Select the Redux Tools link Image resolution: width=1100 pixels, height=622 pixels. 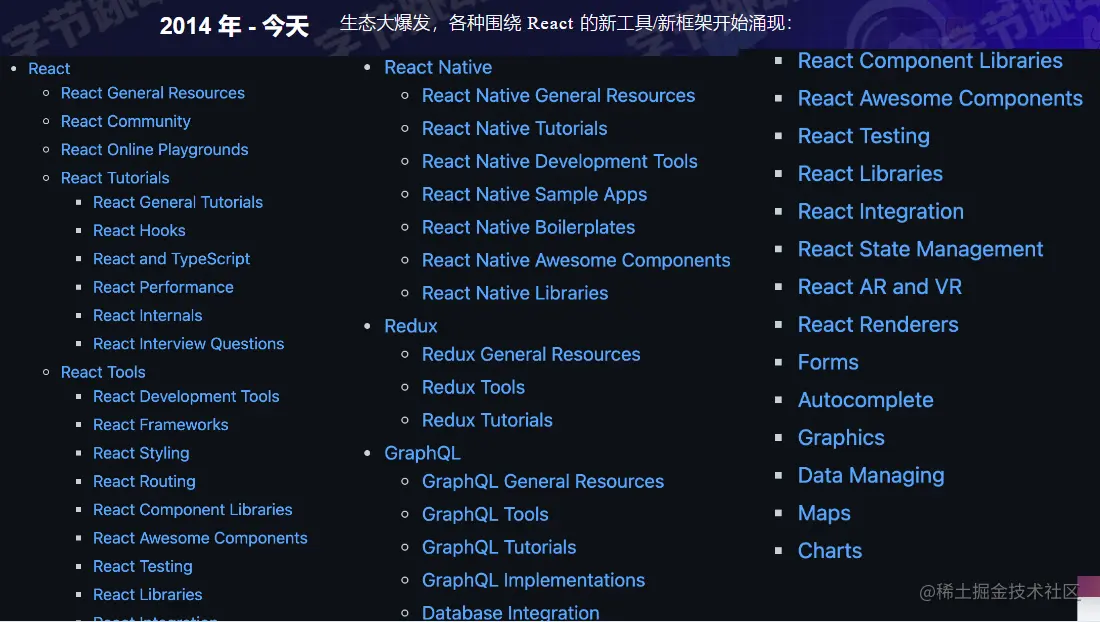point(474,387)
